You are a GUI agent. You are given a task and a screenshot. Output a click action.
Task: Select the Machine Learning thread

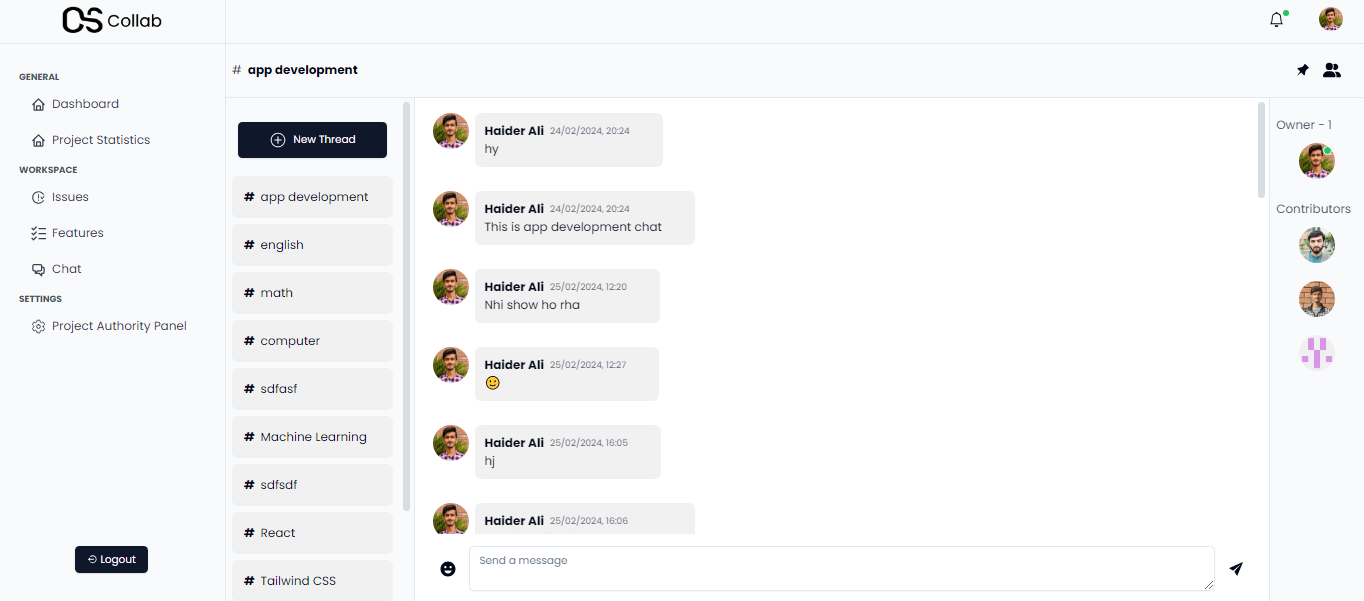313,437
